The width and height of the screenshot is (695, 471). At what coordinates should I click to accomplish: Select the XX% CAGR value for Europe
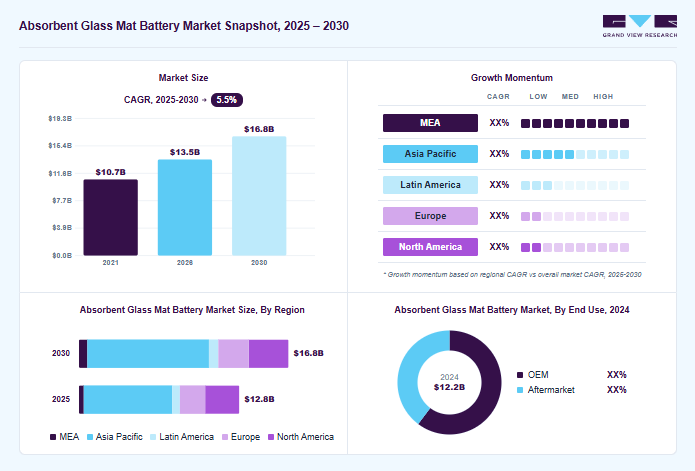[x=499, y=216]
